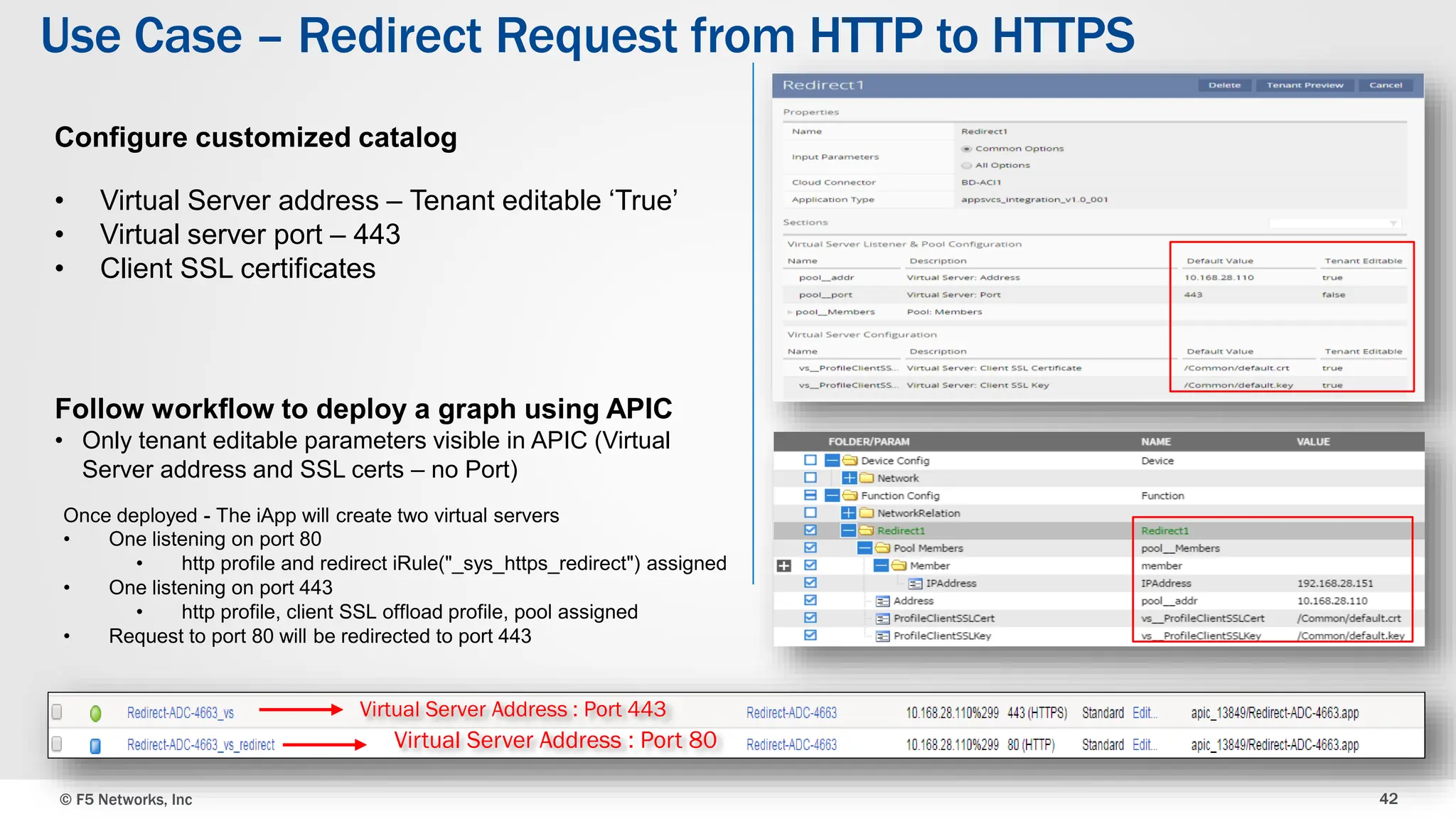Uncheck the Address parameter checkbox
Viewport: 1456px width, 819px height.
pyautogui.click(x=810, y=600)
